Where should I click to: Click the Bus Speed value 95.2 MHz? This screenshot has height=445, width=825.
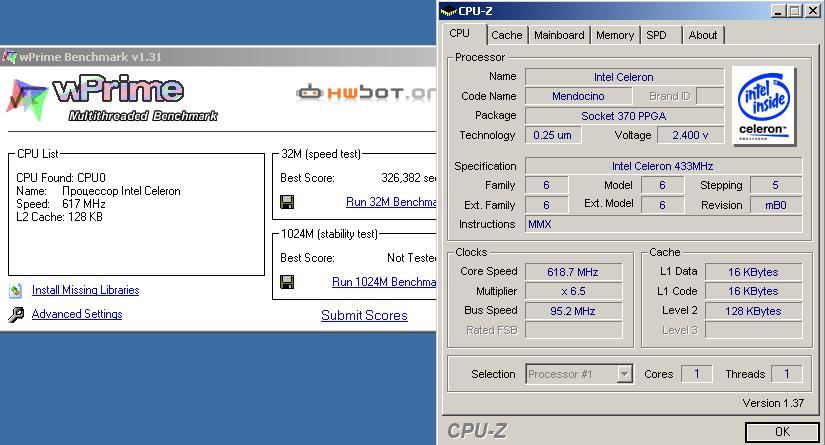(573, 311)
